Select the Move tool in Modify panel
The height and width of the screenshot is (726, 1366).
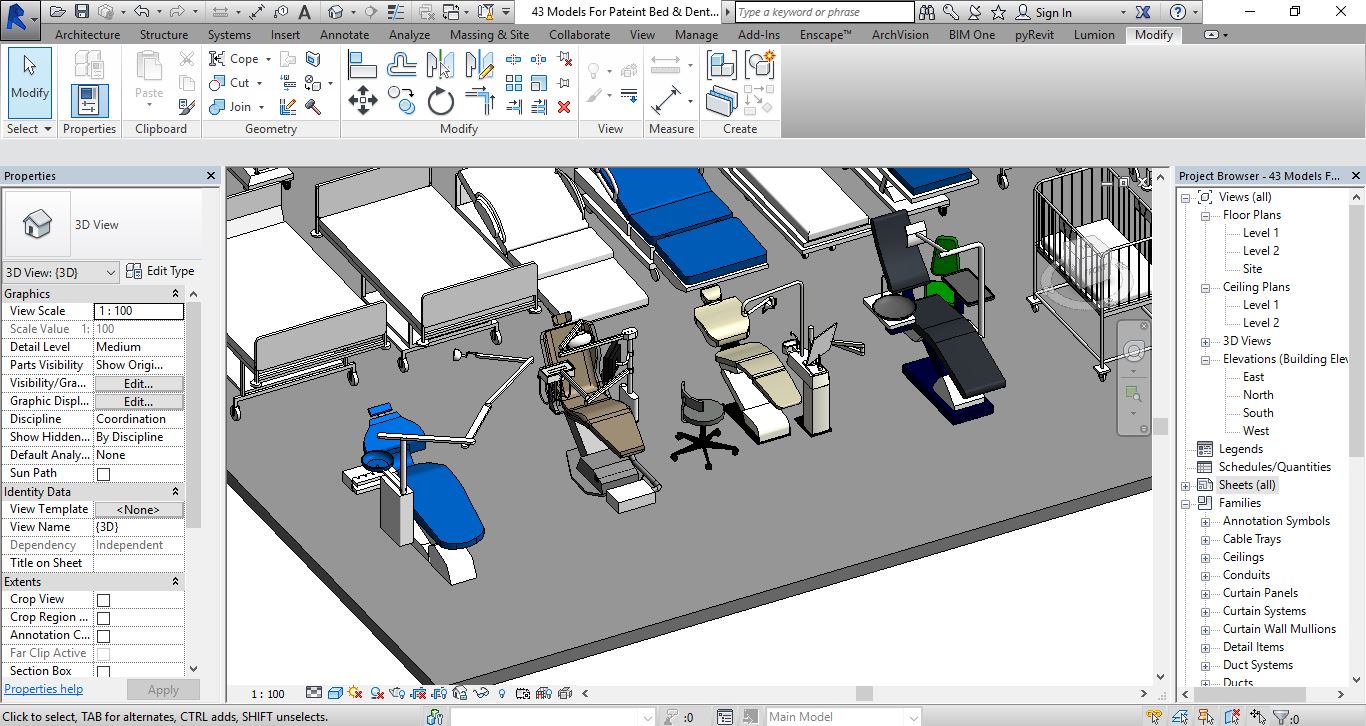click(362, 100)
